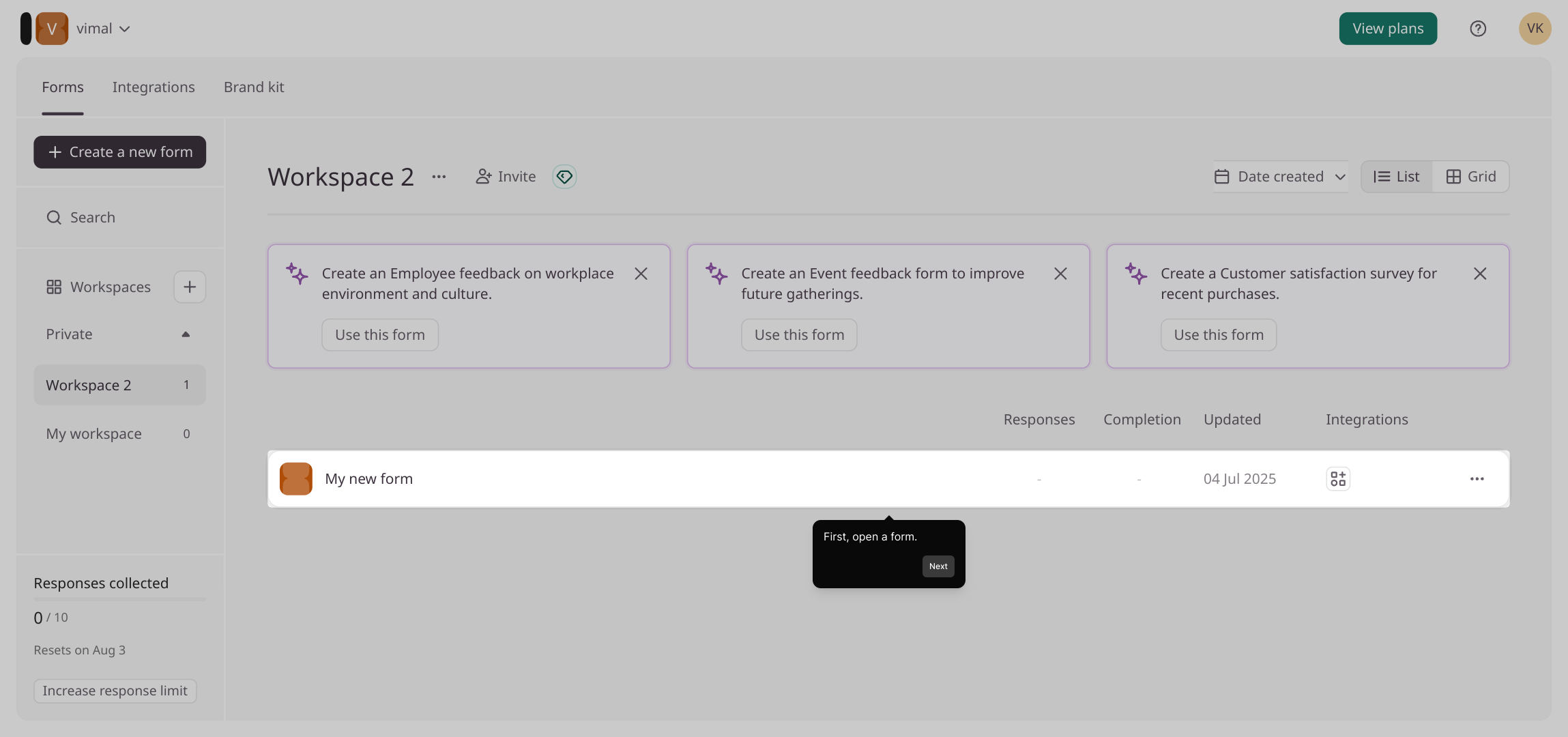Open Workspace 2 more options menu
This screenshot has height=737, width=1568.
pyautogui.click(x=439, y=177)
